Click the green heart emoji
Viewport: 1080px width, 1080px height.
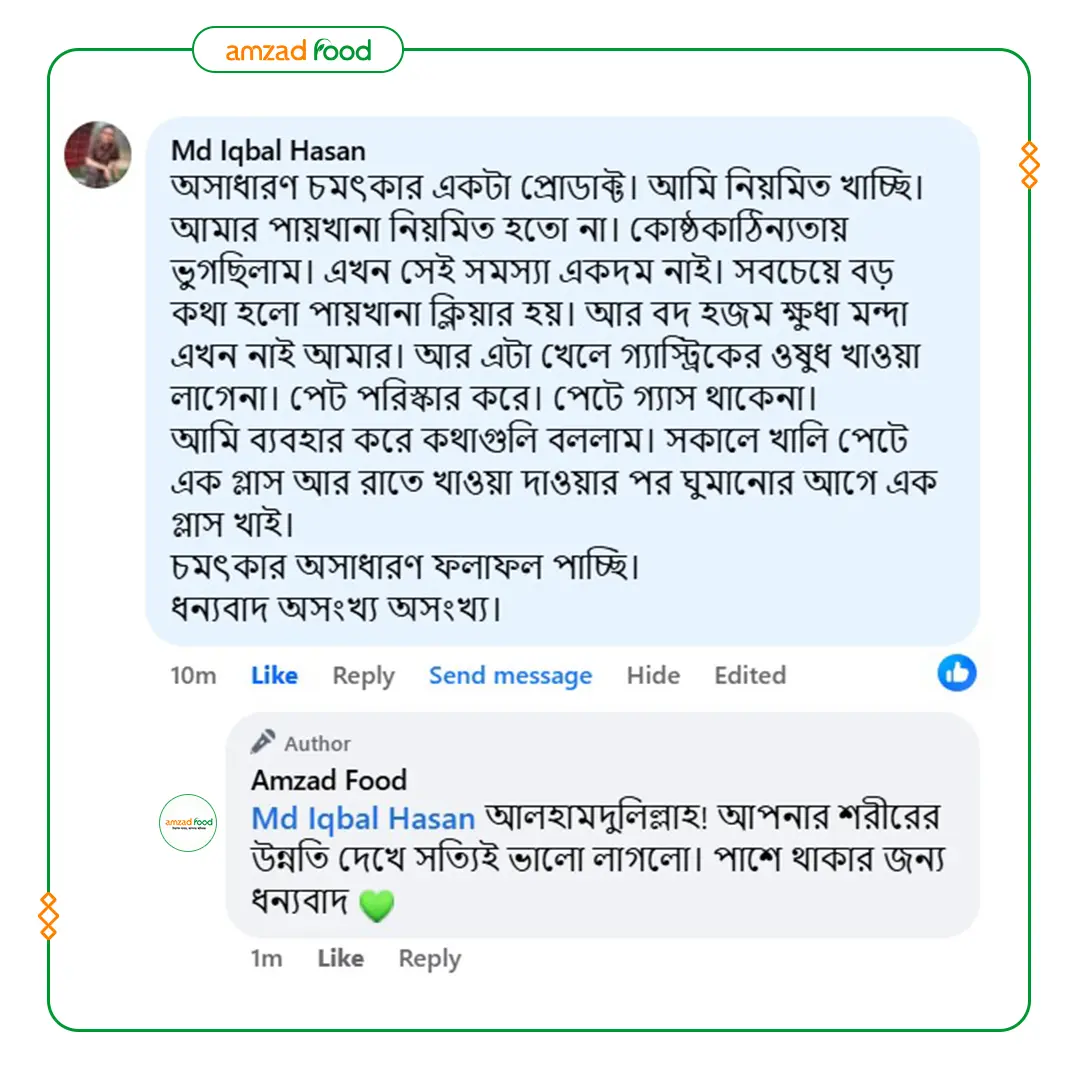click(377, 905)
